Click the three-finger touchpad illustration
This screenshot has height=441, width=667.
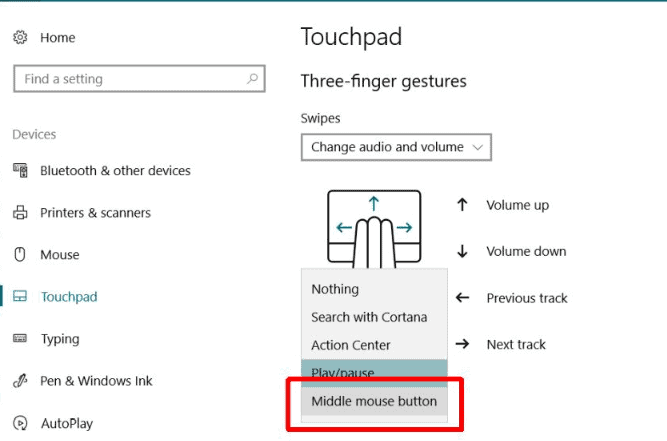(374, 229)
